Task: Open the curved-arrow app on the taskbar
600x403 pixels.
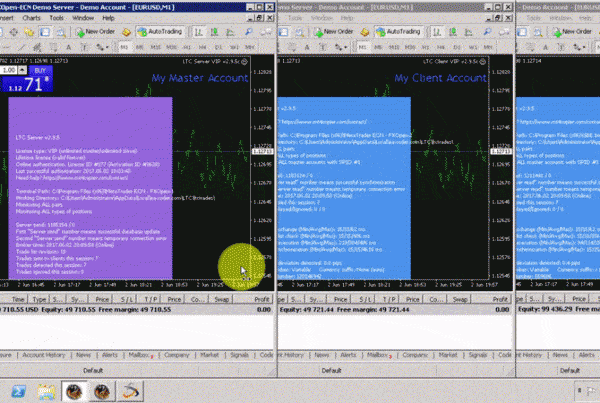Action: [130, 391]
